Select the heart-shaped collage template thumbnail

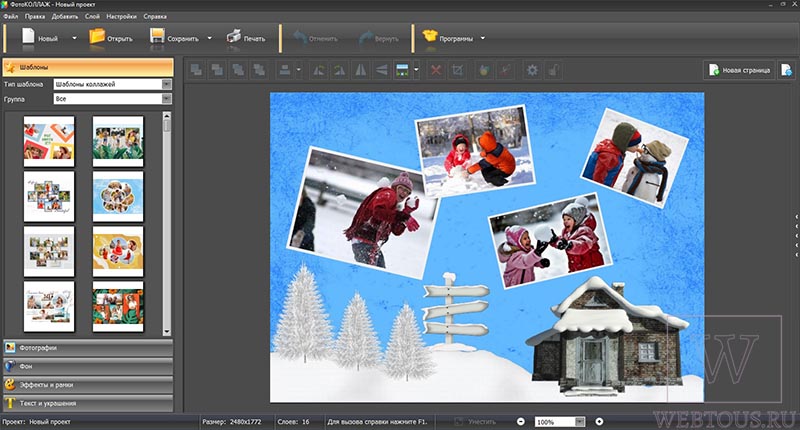coord(49,196)
